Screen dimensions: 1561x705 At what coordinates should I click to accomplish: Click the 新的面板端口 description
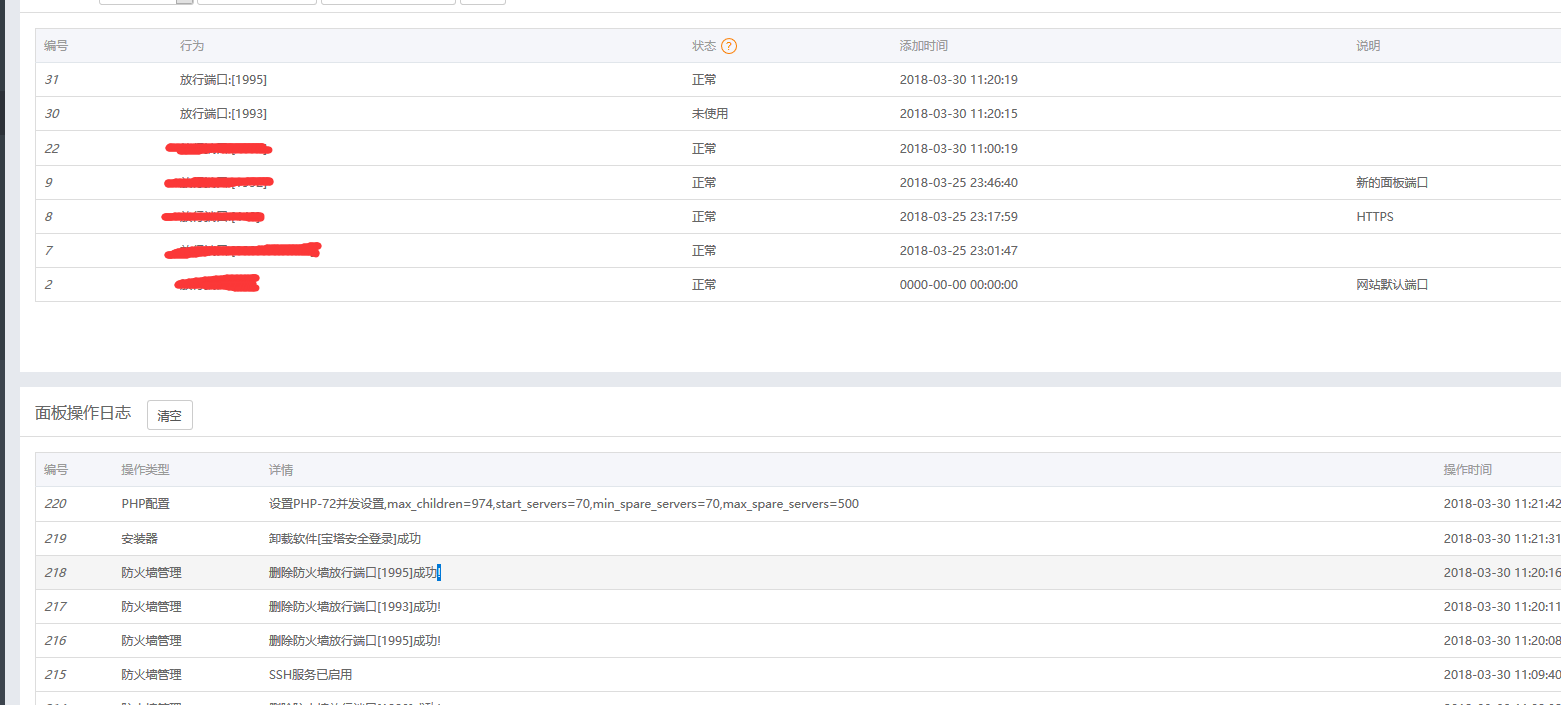pos(1392,182)
